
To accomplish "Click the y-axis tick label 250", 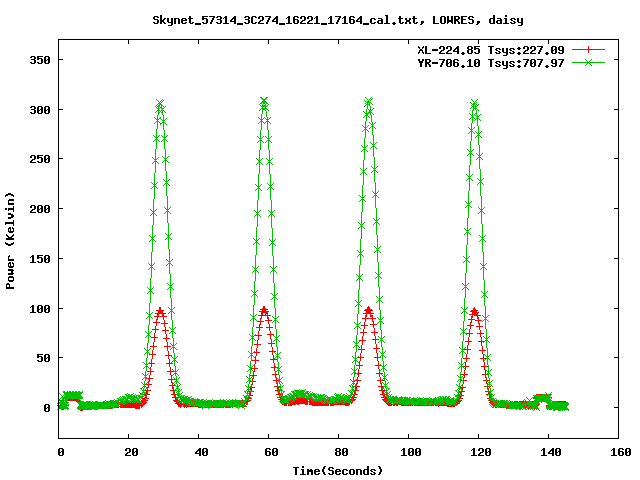I will [x=40, y=159].
